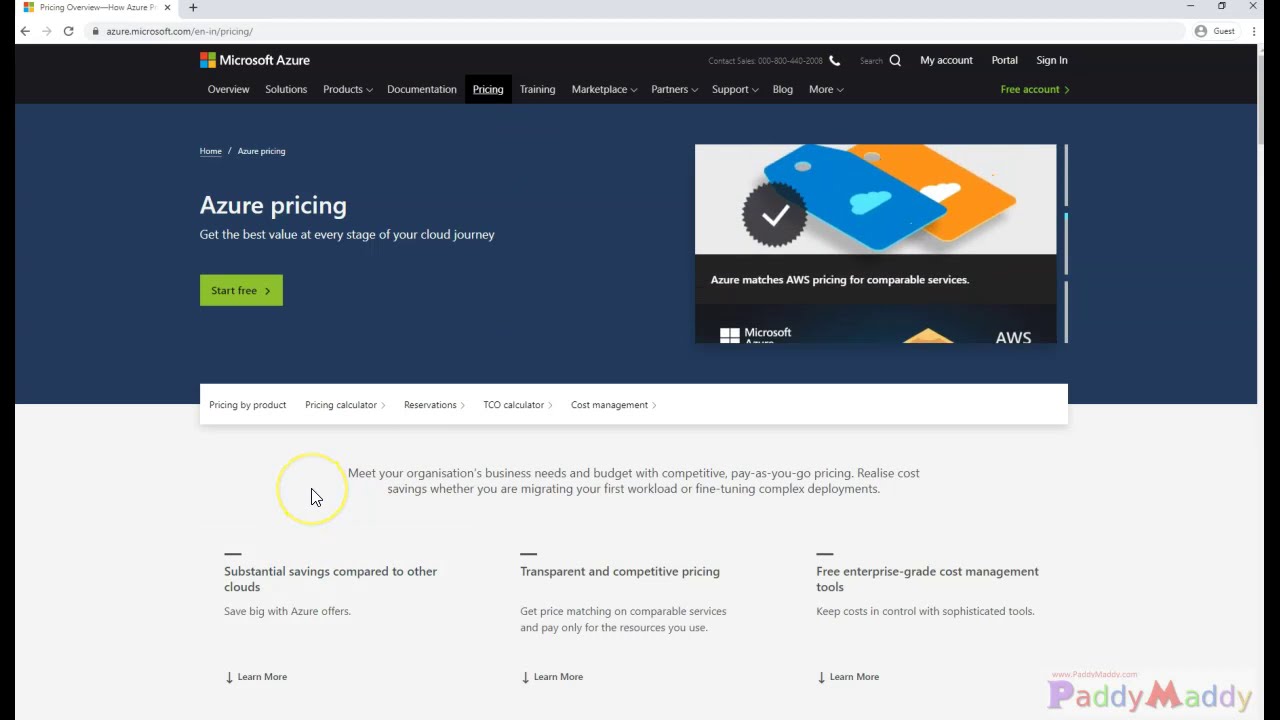Click Home in the breadcrumb

(x=210, y=151)
